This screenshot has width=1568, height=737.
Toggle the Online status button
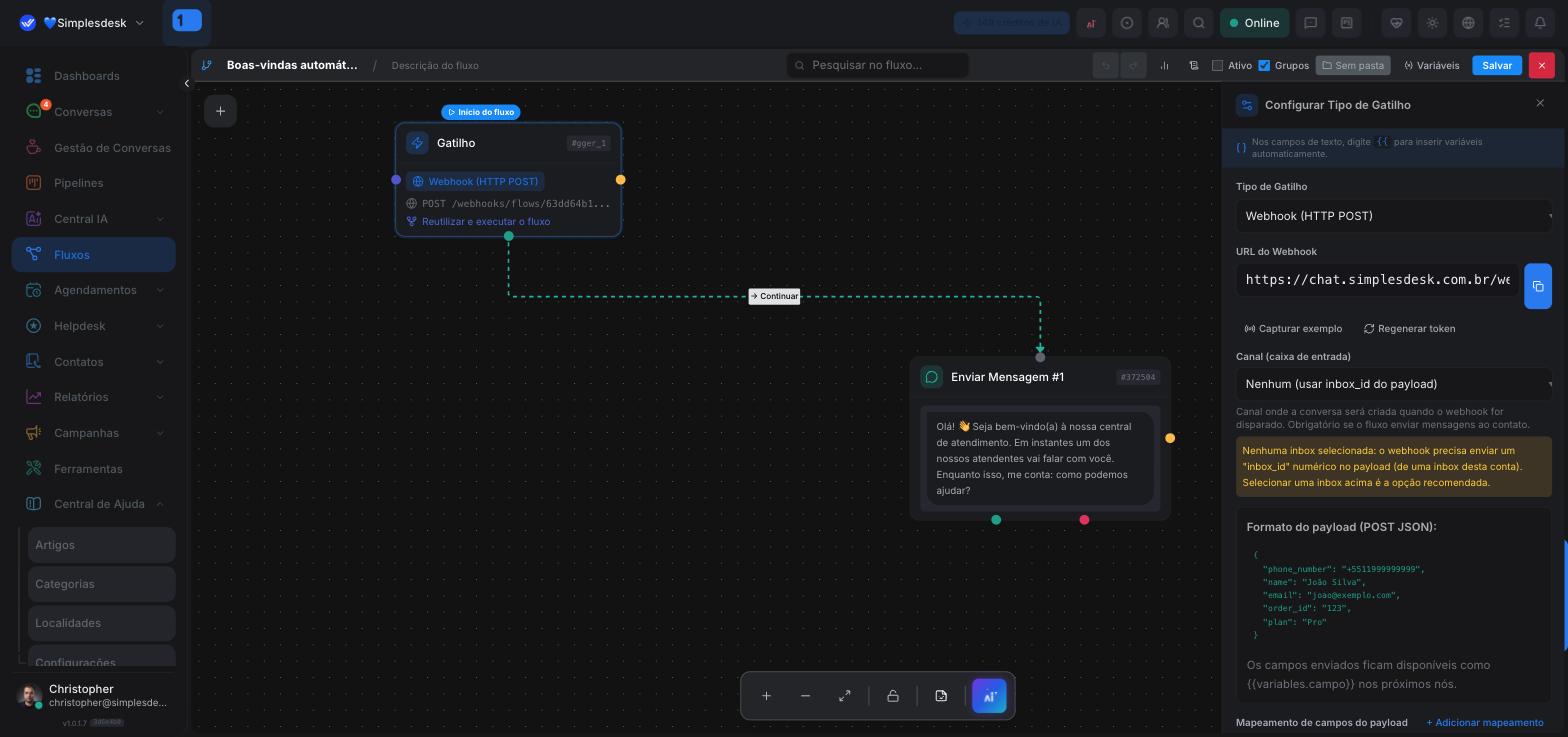click(1254, 23)
